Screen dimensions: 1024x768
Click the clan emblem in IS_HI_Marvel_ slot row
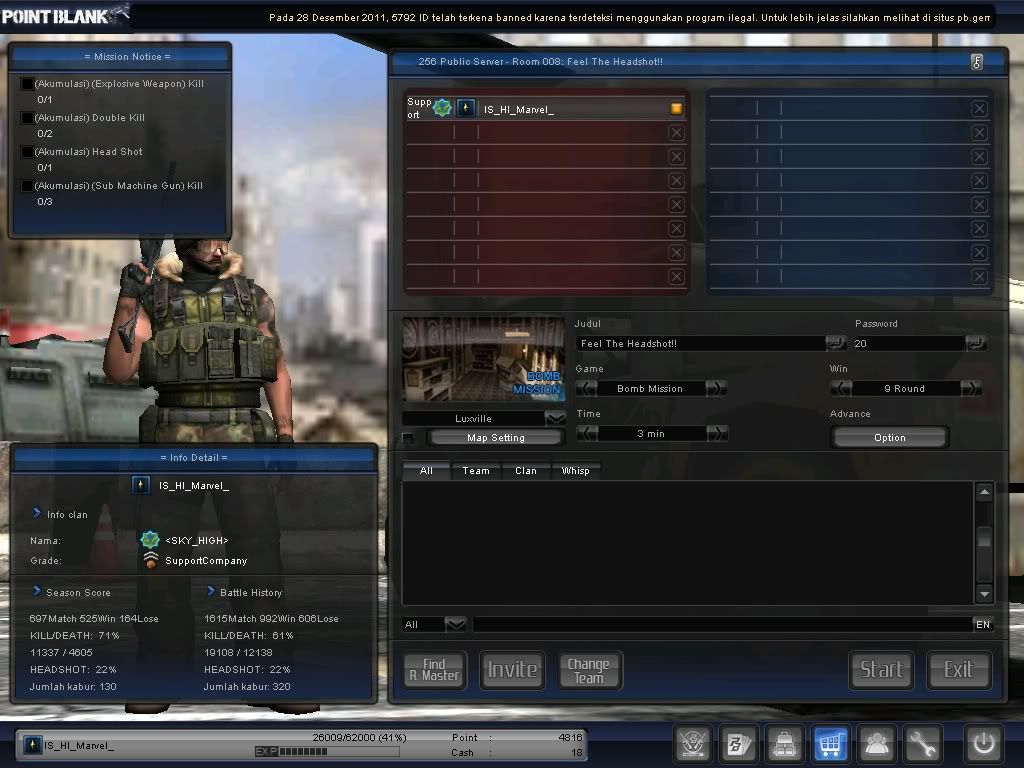pos(442,108)
